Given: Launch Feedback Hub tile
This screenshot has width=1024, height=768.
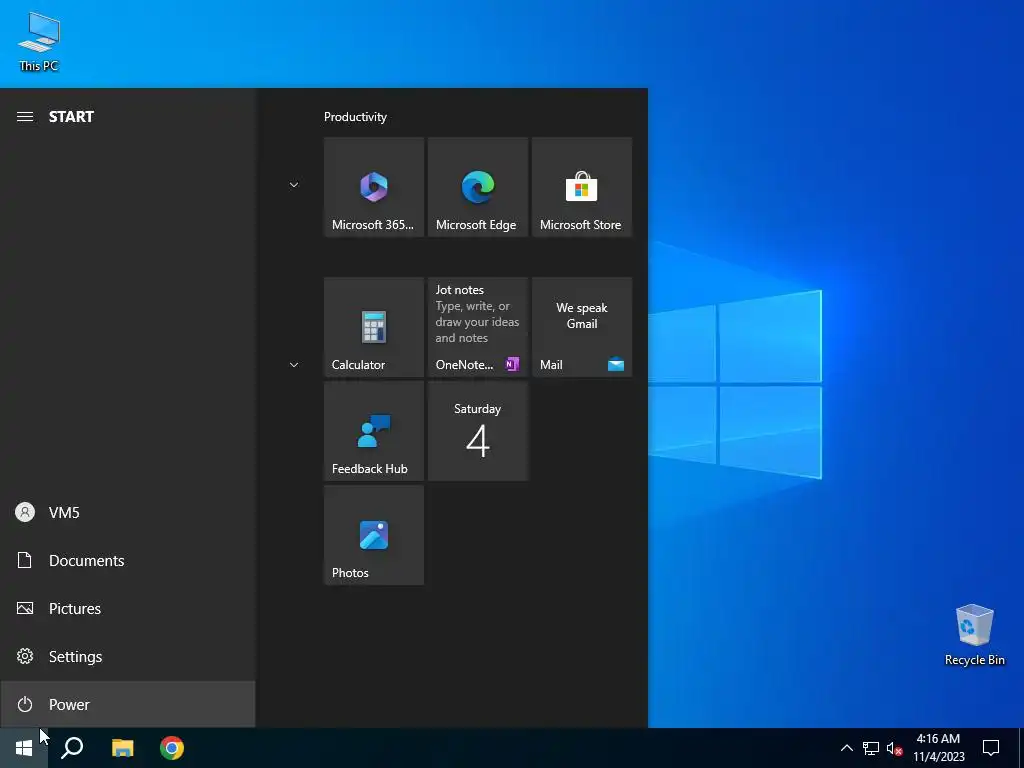Looking at the screenshot, I should 374,431.
